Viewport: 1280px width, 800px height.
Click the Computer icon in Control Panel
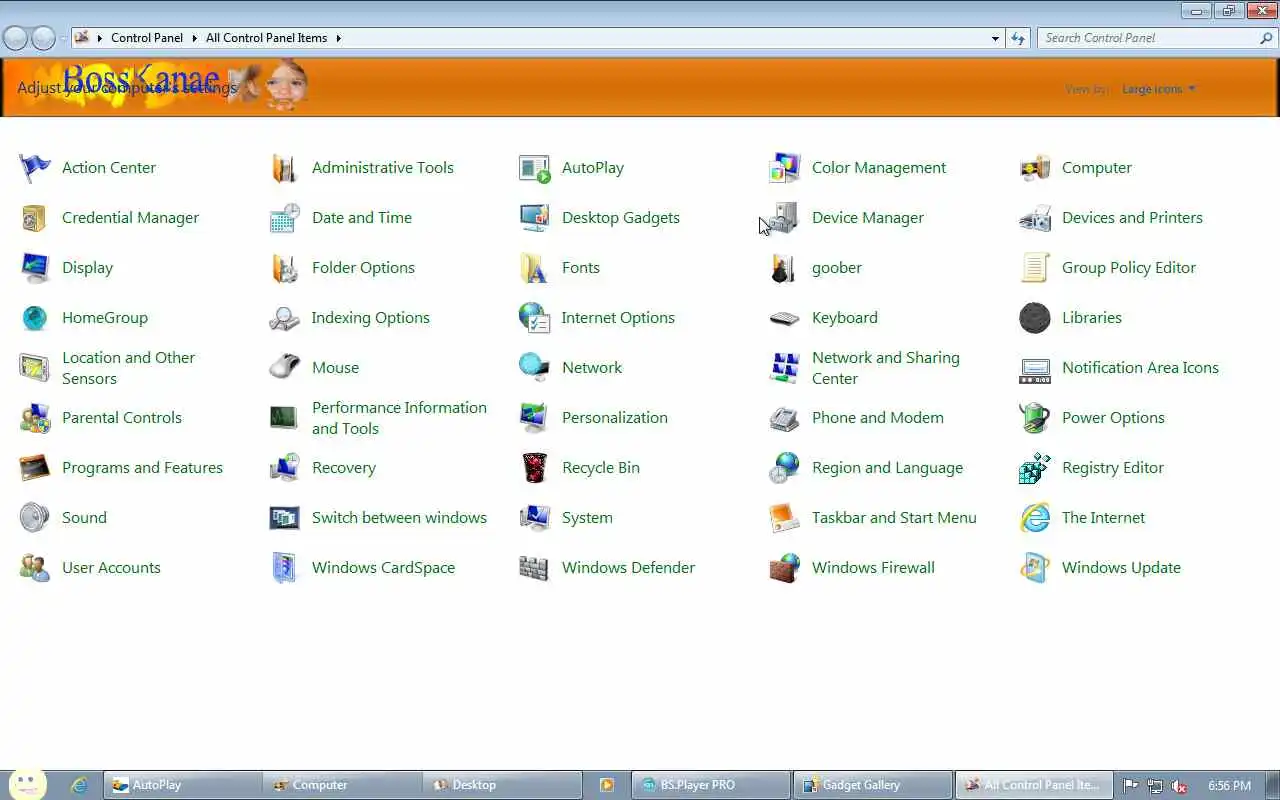click(x=1035, y=168)
